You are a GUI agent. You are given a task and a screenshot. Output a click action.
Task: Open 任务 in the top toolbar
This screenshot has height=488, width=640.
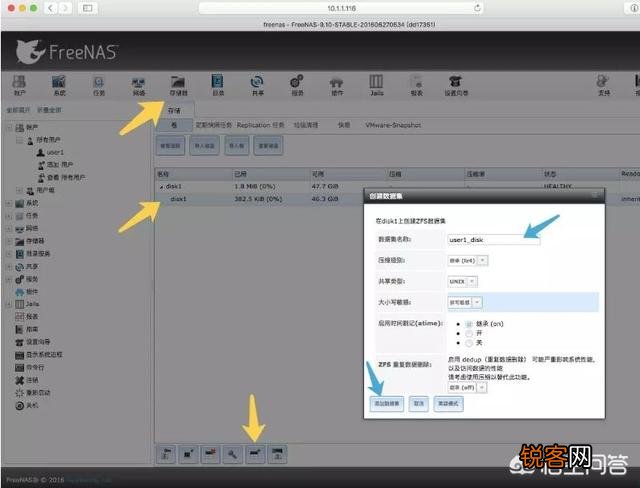99,85
